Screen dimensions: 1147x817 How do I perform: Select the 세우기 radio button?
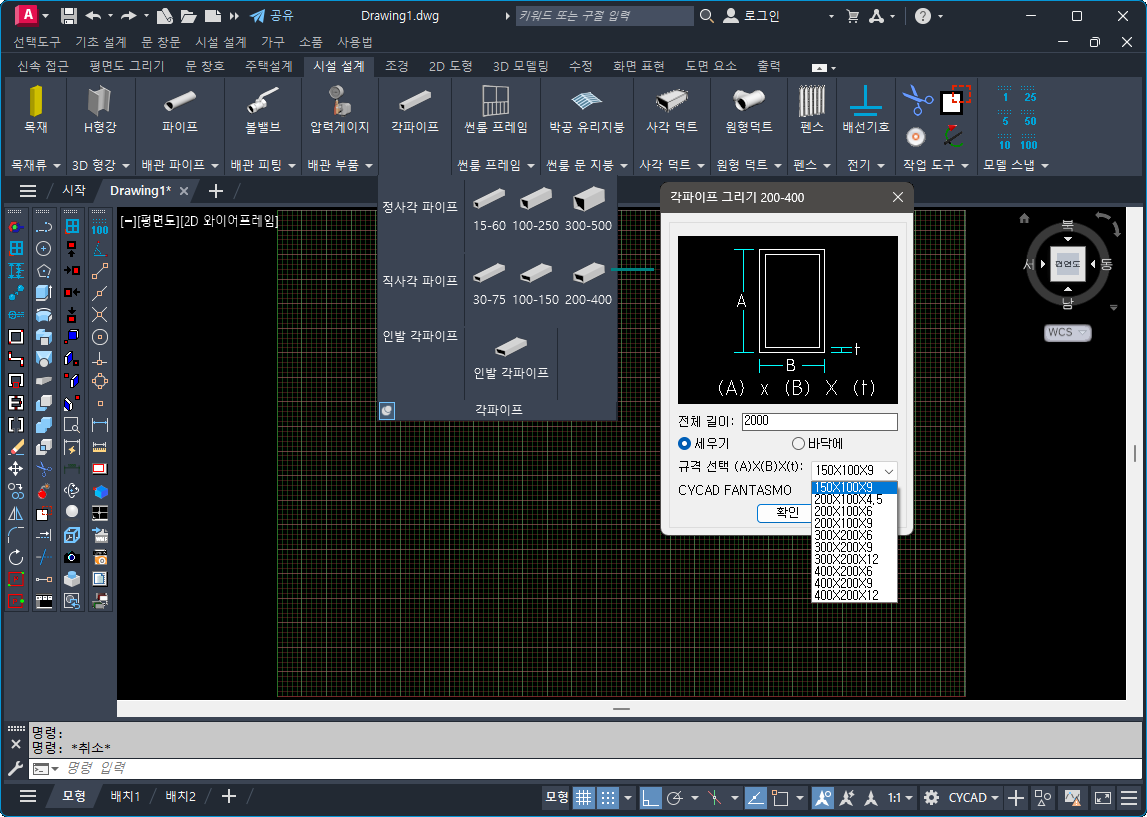[685, 443]
